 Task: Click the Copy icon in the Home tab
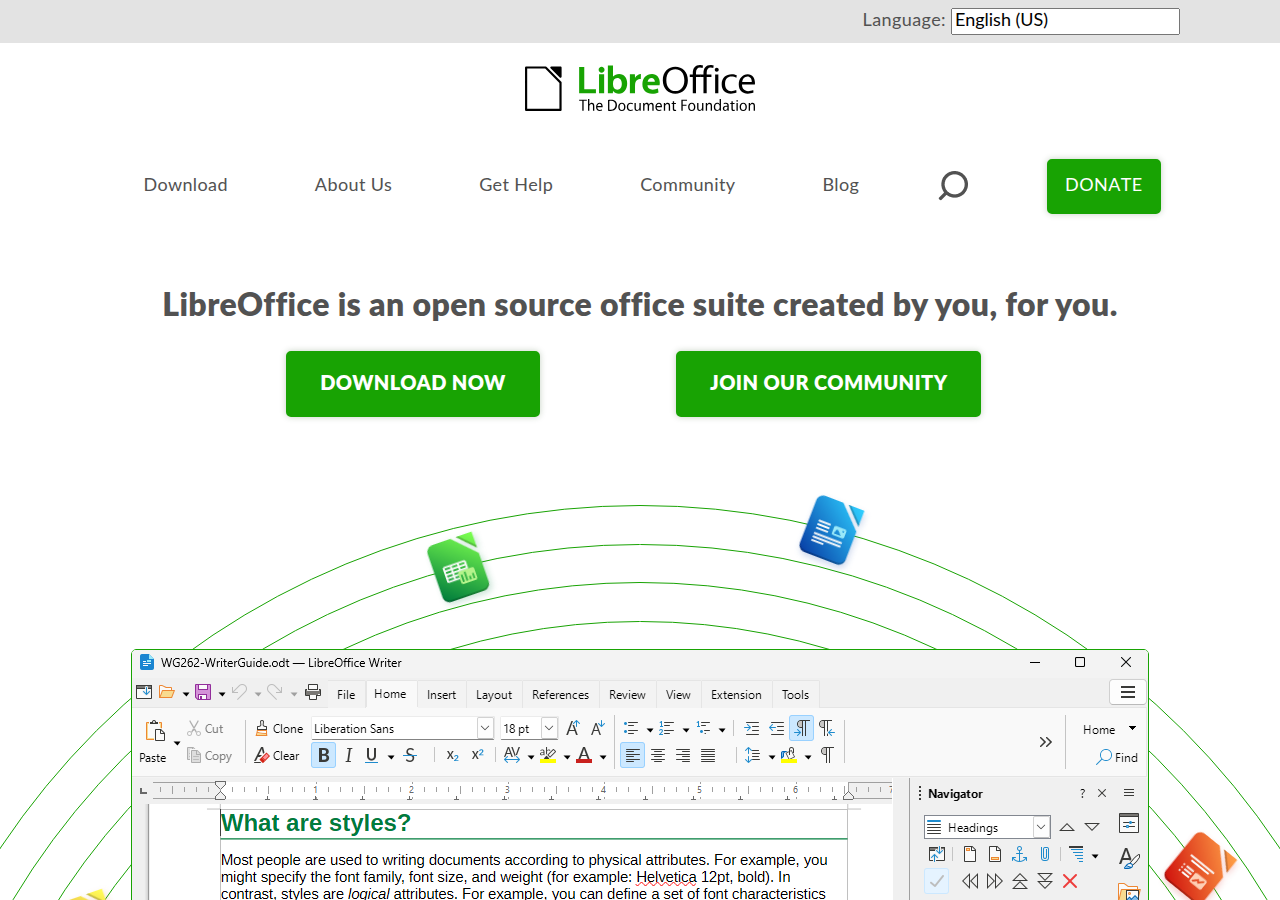click(194, 756)
